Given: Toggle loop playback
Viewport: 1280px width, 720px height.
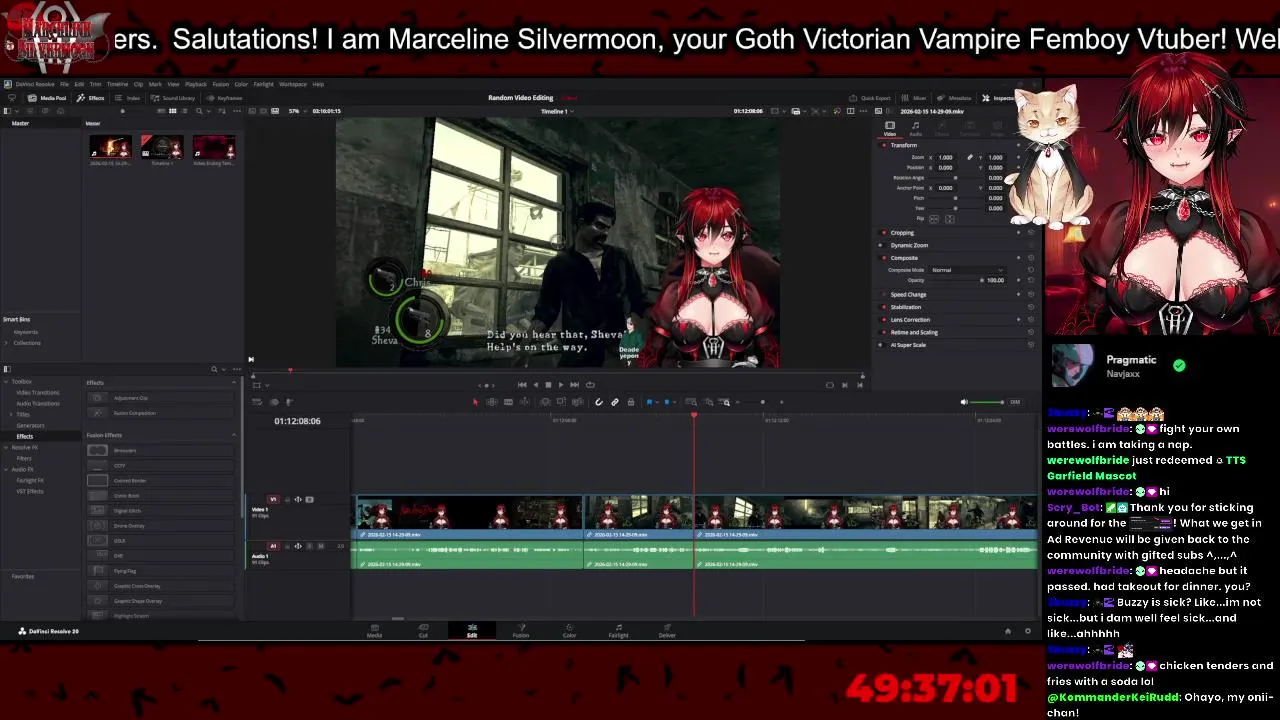Looking at the screenshot, I should coord(590,385).
